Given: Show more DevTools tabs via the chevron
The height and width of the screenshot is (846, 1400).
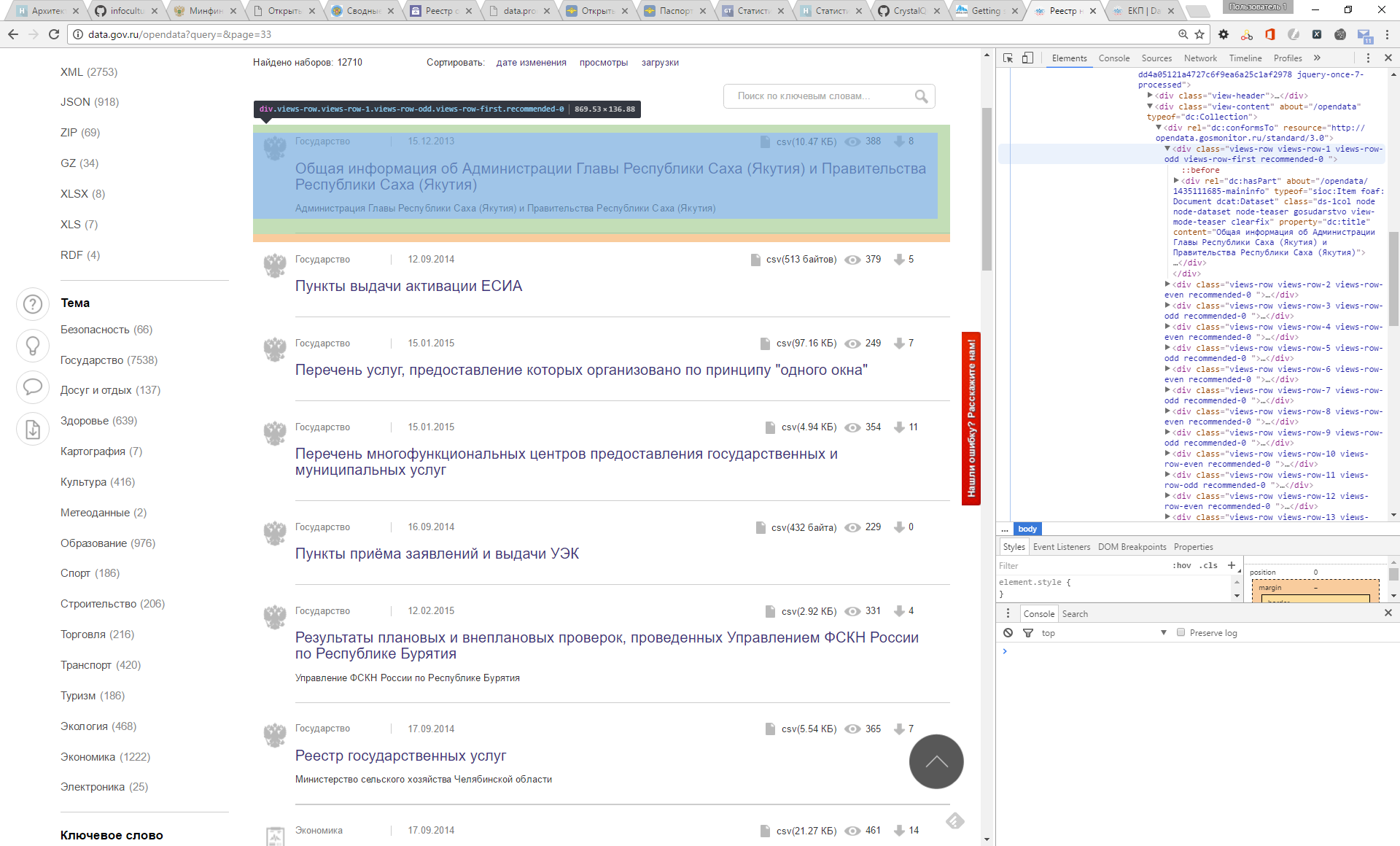Looking at the screenshot, I should click(x=1317, y=58).
